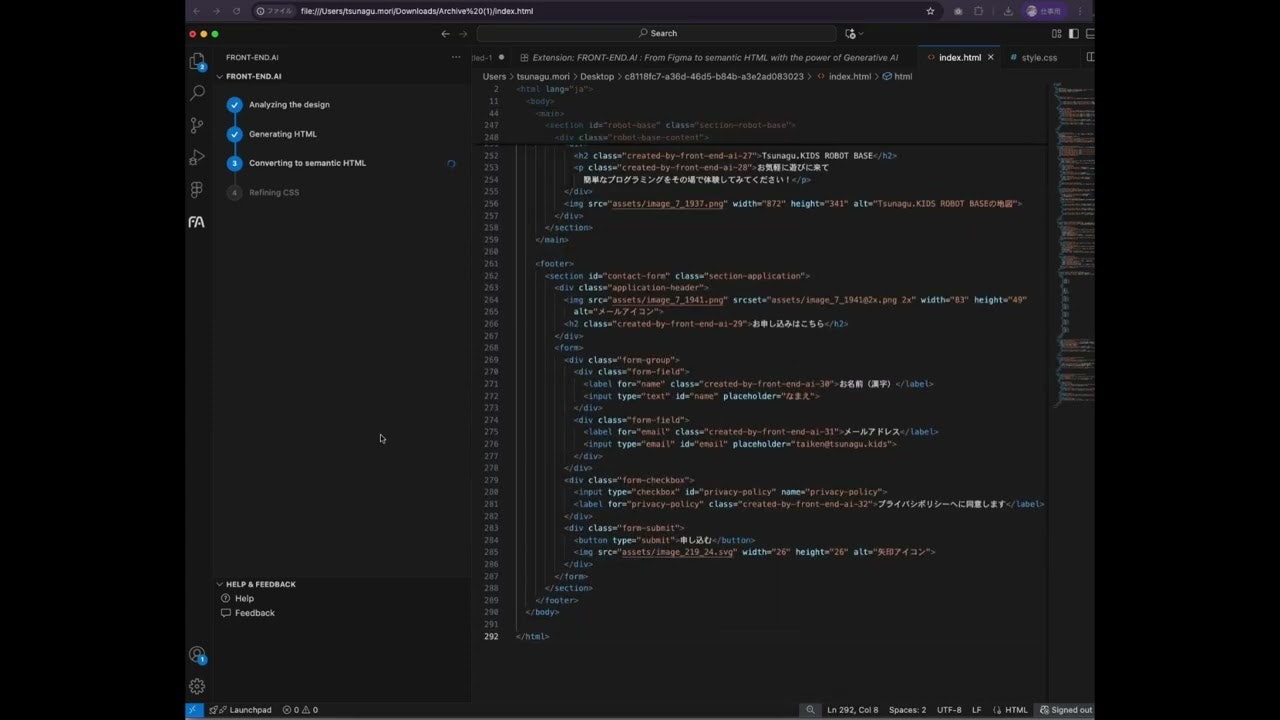Open the Manage gear icon
The height and width of the screenshot is (720, 1280).
[197, 686]
